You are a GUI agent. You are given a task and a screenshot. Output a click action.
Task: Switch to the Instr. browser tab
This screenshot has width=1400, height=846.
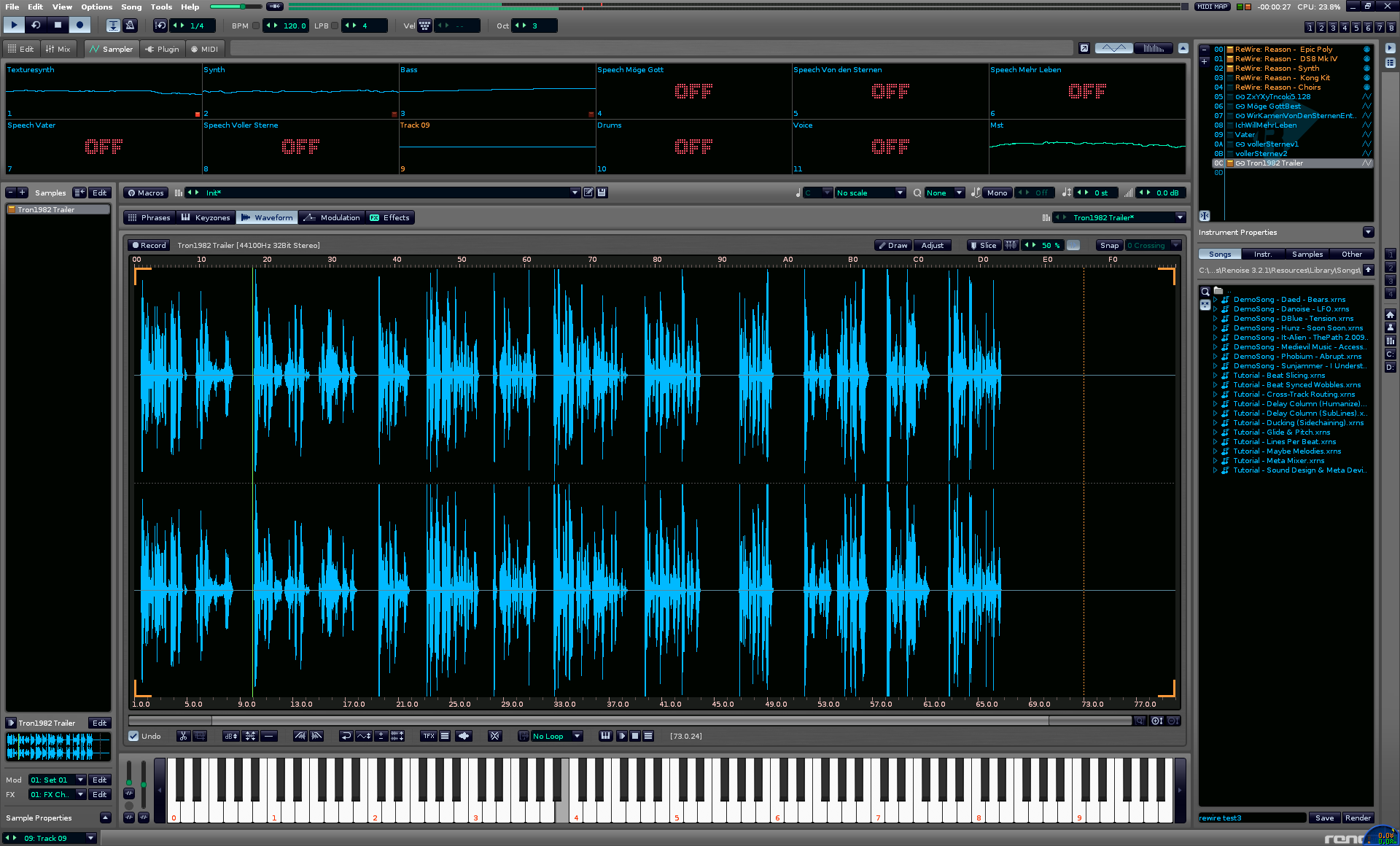[1263, 254]
